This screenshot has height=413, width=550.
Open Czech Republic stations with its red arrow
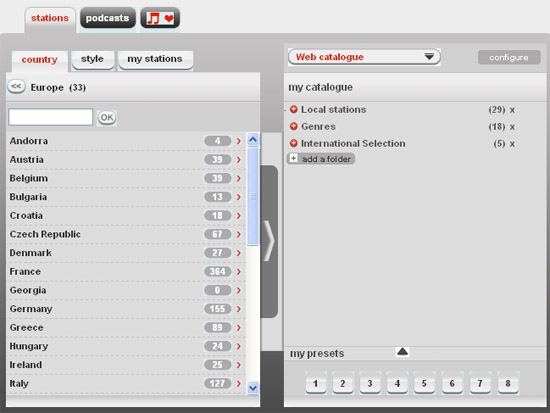[239, 234]
